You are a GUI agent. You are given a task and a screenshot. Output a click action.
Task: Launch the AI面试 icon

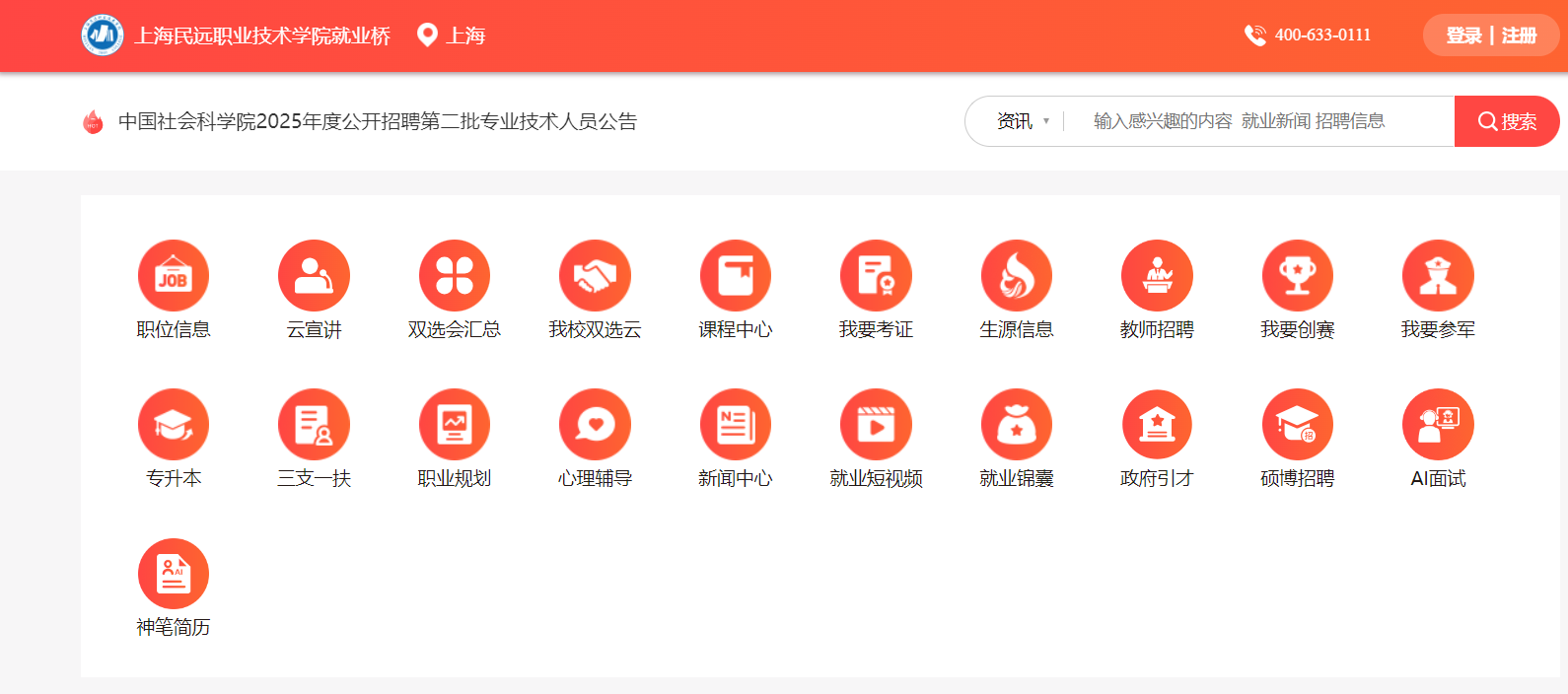(1438, 425)
